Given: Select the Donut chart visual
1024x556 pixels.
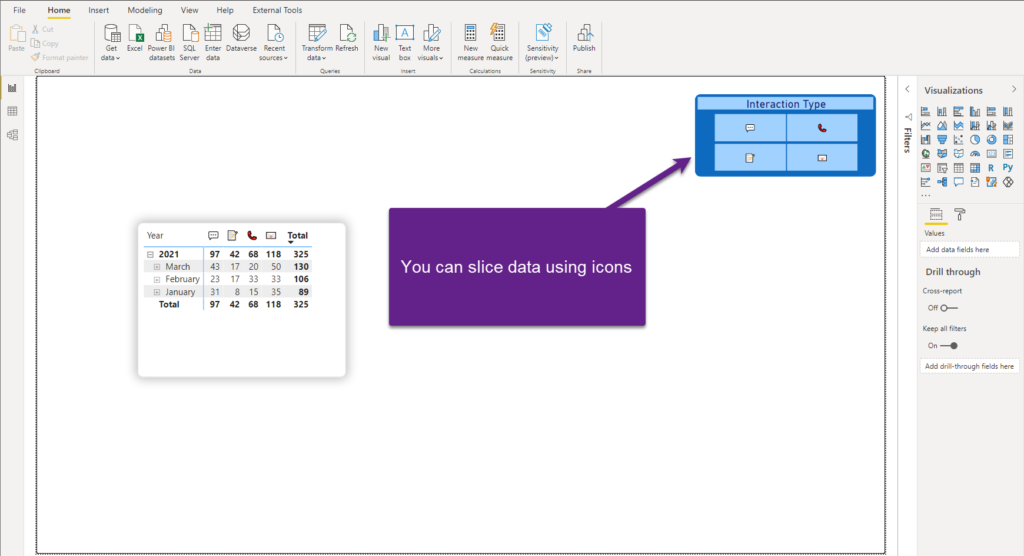Looking at the screenshot, I should tap(991, 140).
